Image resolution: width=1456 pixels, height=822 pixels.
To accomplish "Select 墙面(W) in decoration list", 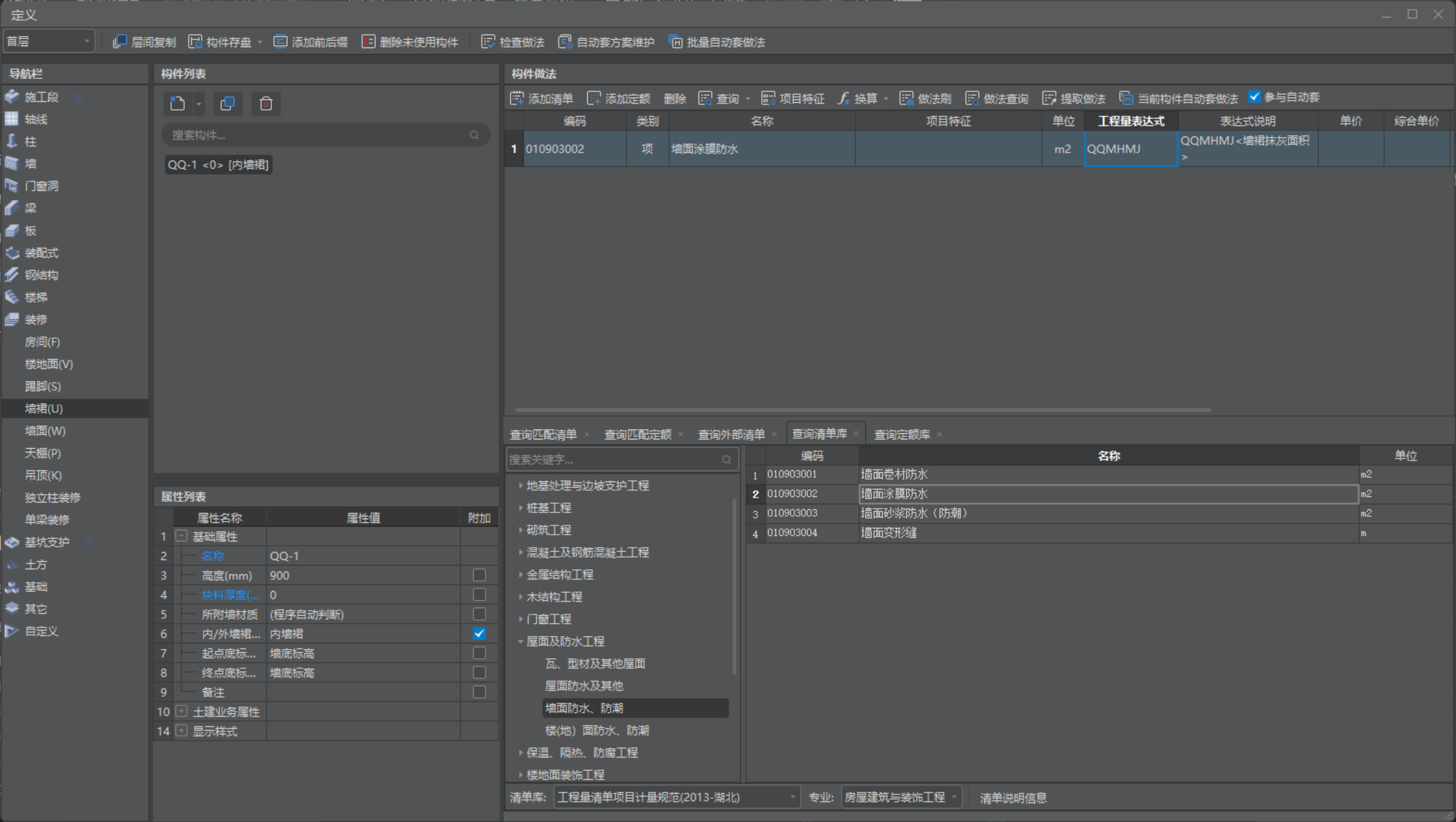I will [45, 430].
